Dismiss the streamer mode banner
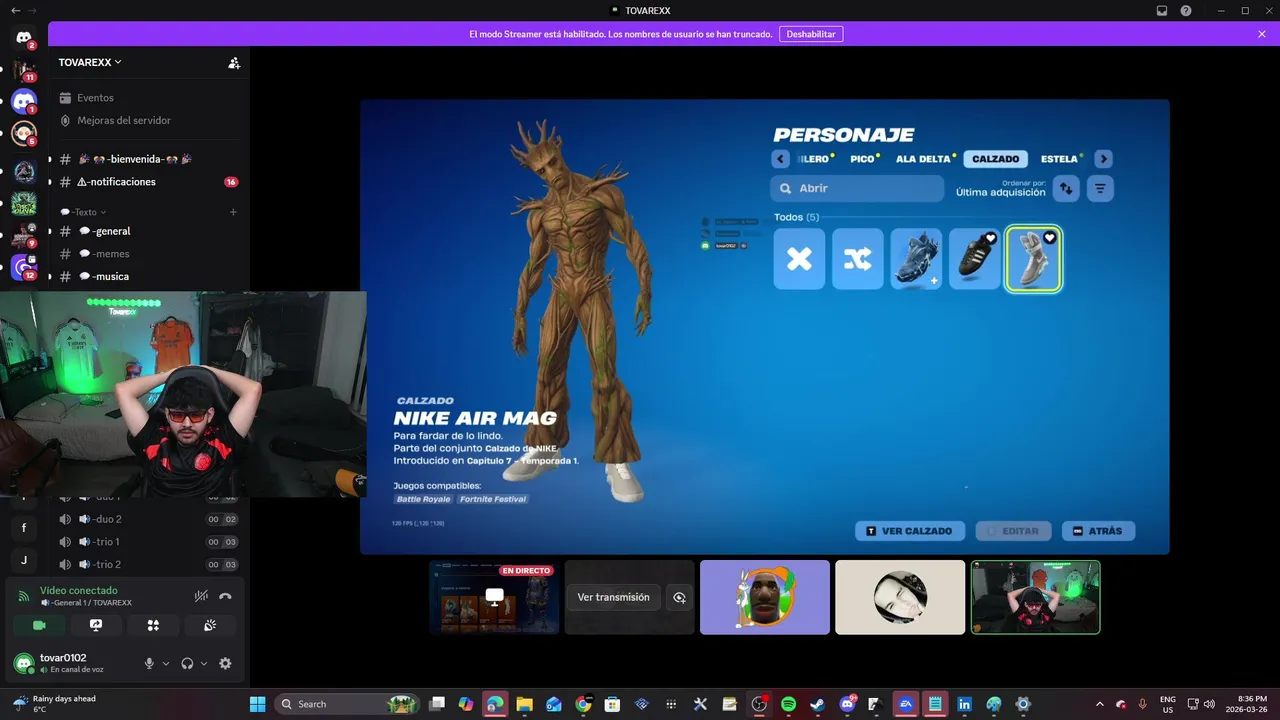The image size is (1280, 720). pyautogui.click(x=1262, y=34)
